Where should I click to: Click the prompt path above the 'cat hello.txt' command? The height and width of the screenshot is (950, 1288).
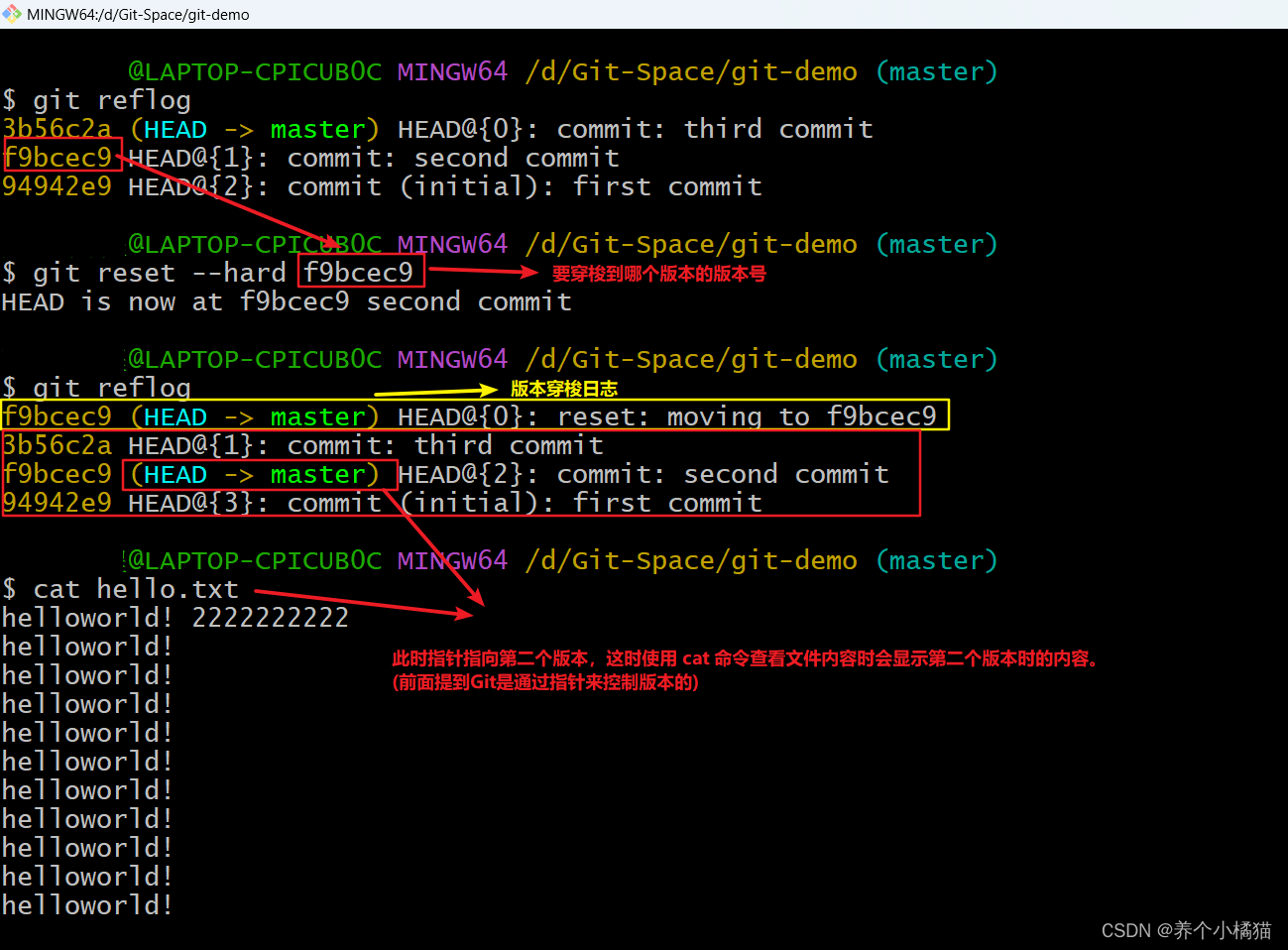coord(691,561)
